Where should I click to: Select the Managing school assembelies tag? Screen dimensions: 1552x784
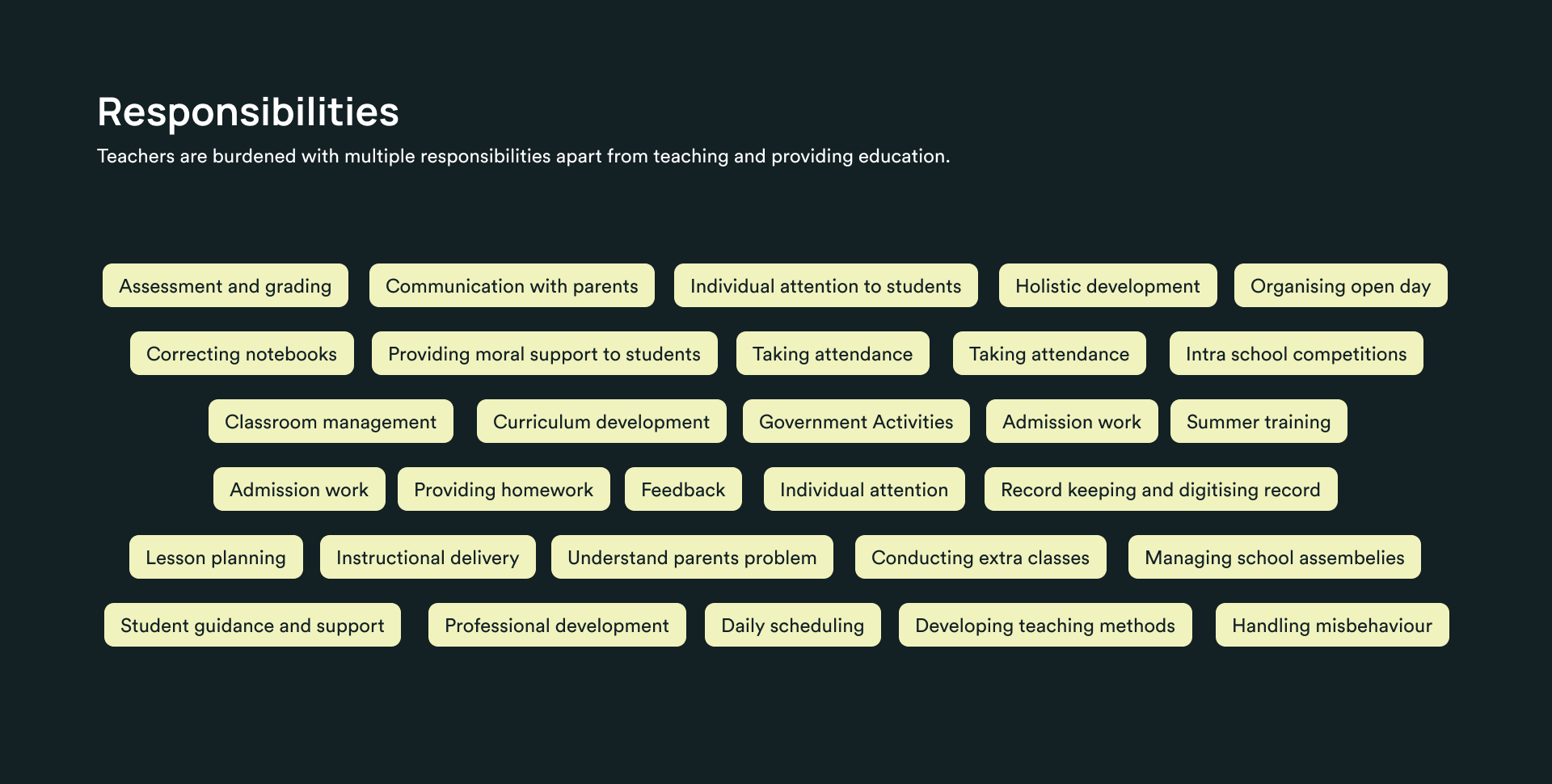[x=1275, y=558]
